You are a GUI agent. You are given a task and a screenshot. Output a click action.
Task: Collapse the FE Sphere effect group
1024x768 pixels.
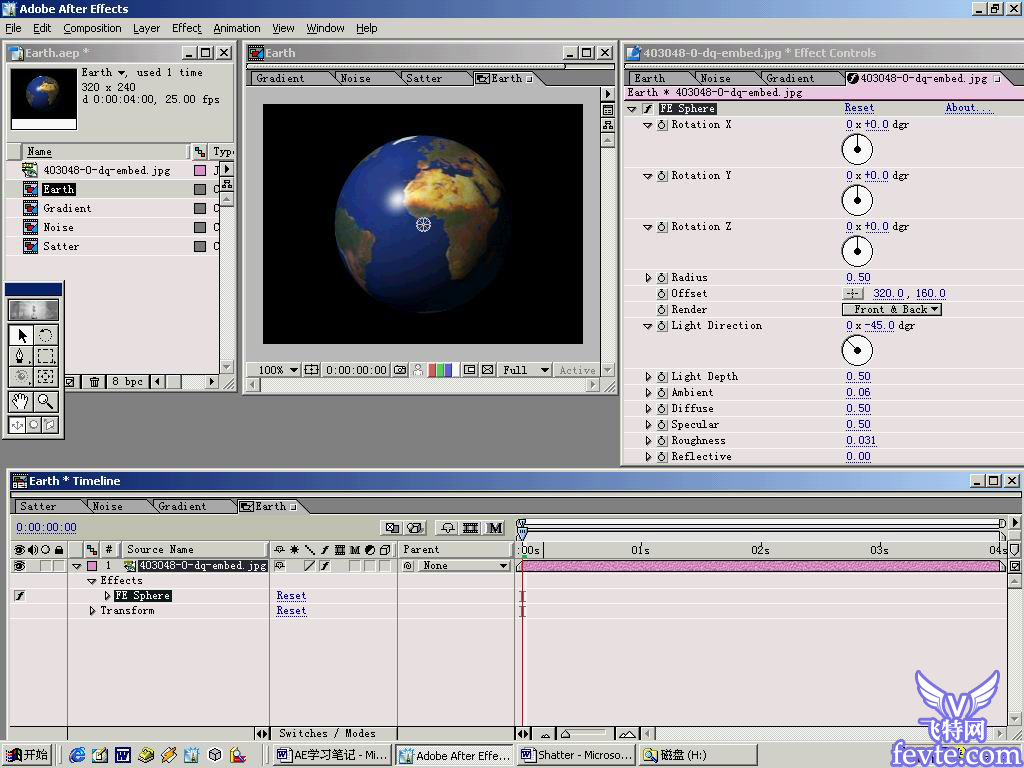point(632,109)
